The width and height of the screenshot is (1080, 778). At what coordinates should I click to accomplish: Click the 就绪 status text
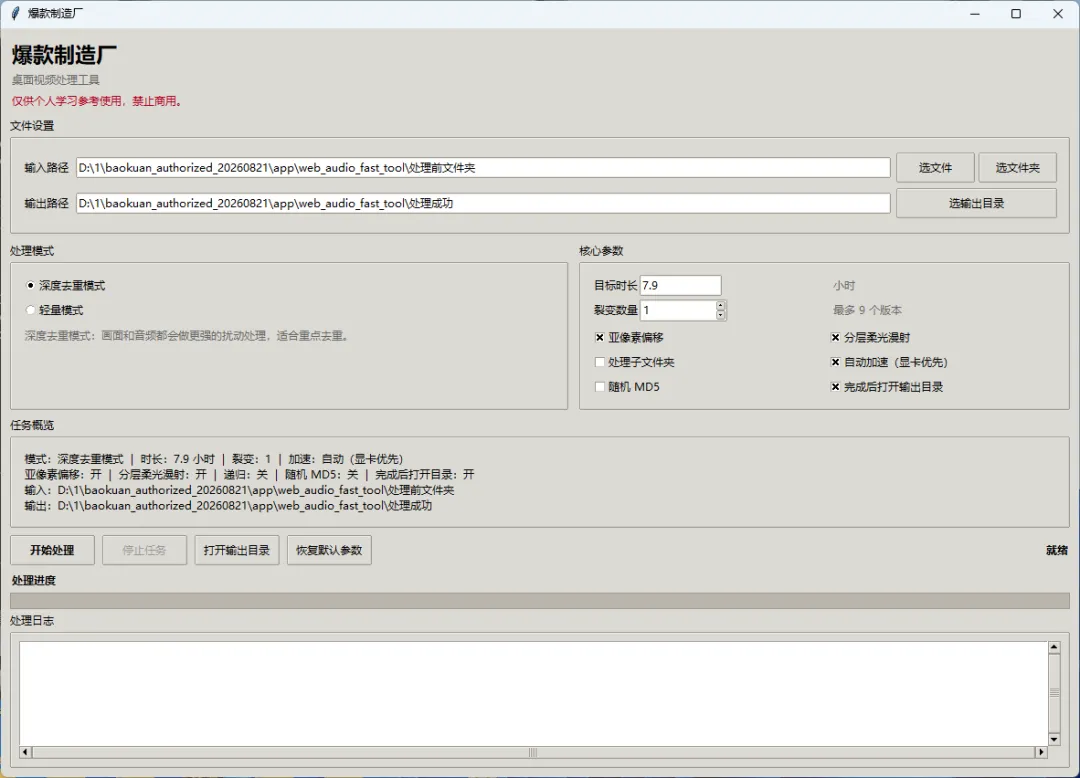pyautogui.click(x=1057, y=550)
